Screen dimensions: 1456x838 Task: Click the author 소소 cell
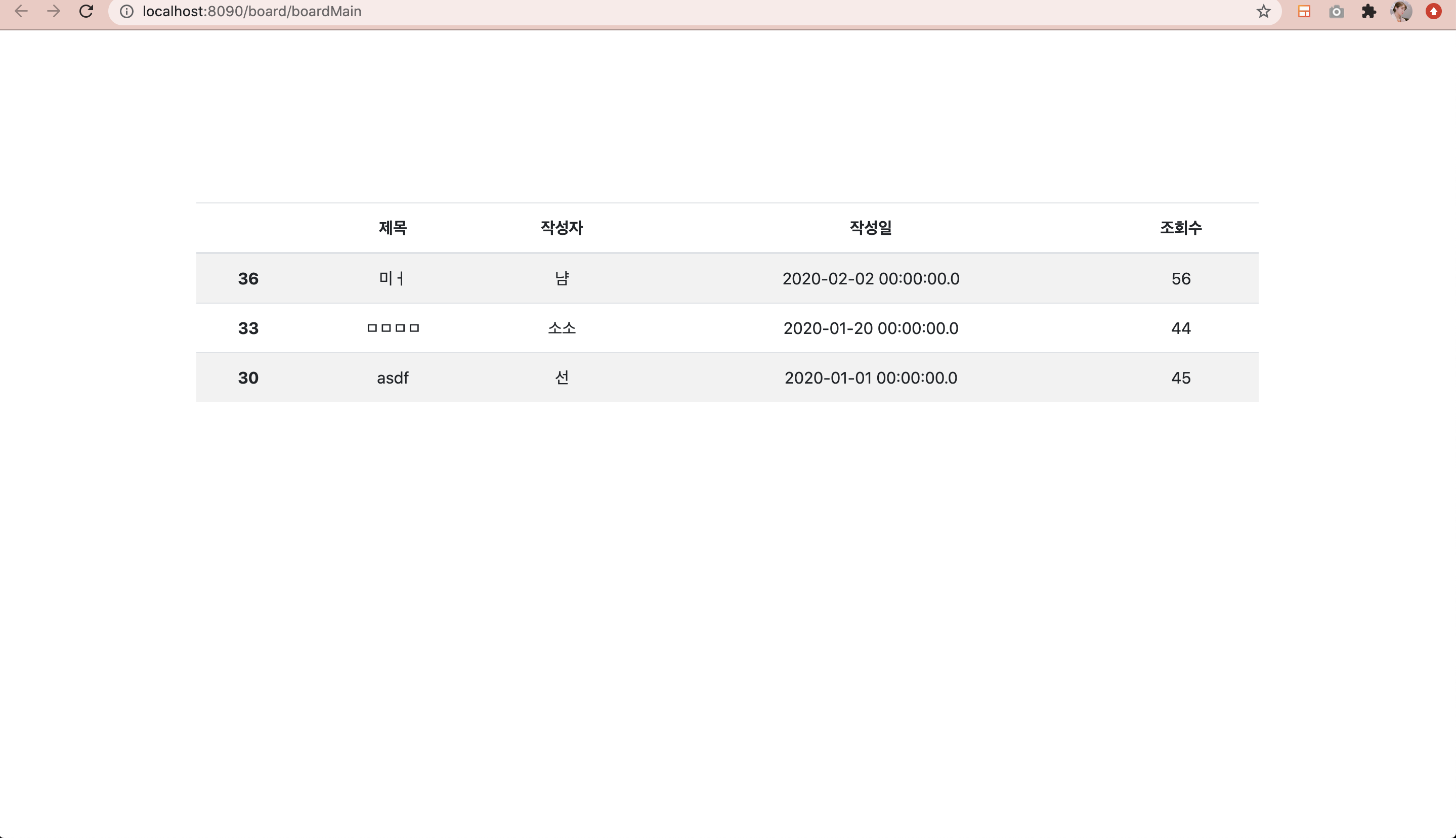click(562, 328)
